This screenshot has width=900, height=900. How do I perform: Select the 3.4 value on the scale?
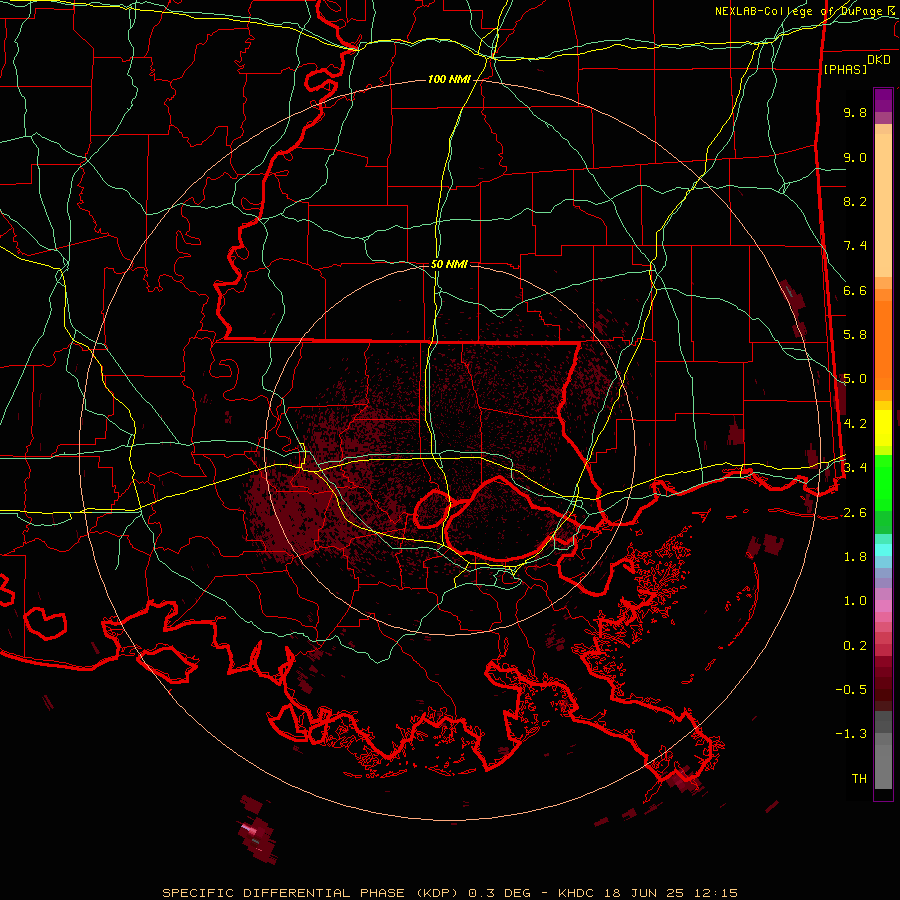(855, 468)
